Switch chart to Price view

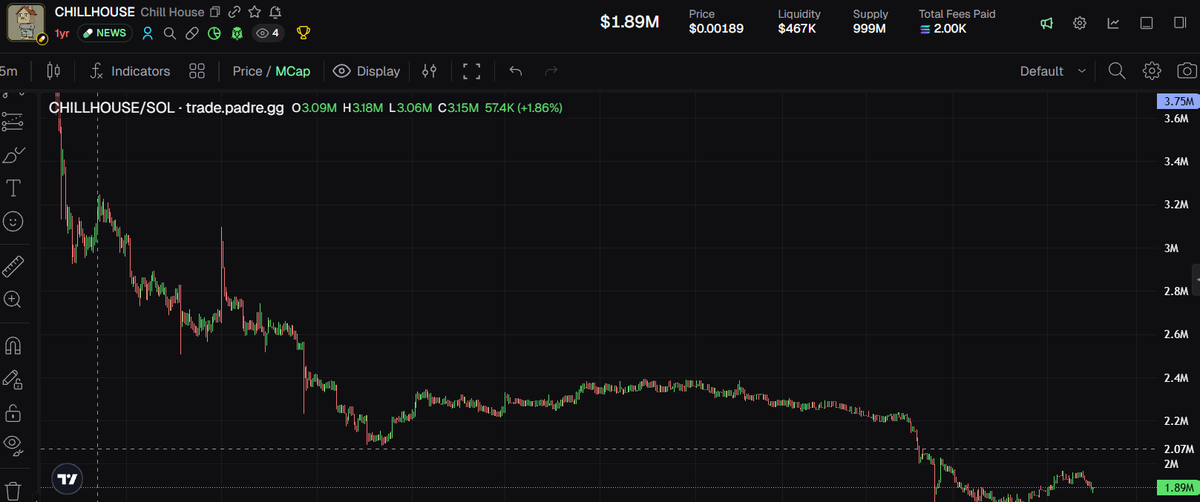(247, 71)
